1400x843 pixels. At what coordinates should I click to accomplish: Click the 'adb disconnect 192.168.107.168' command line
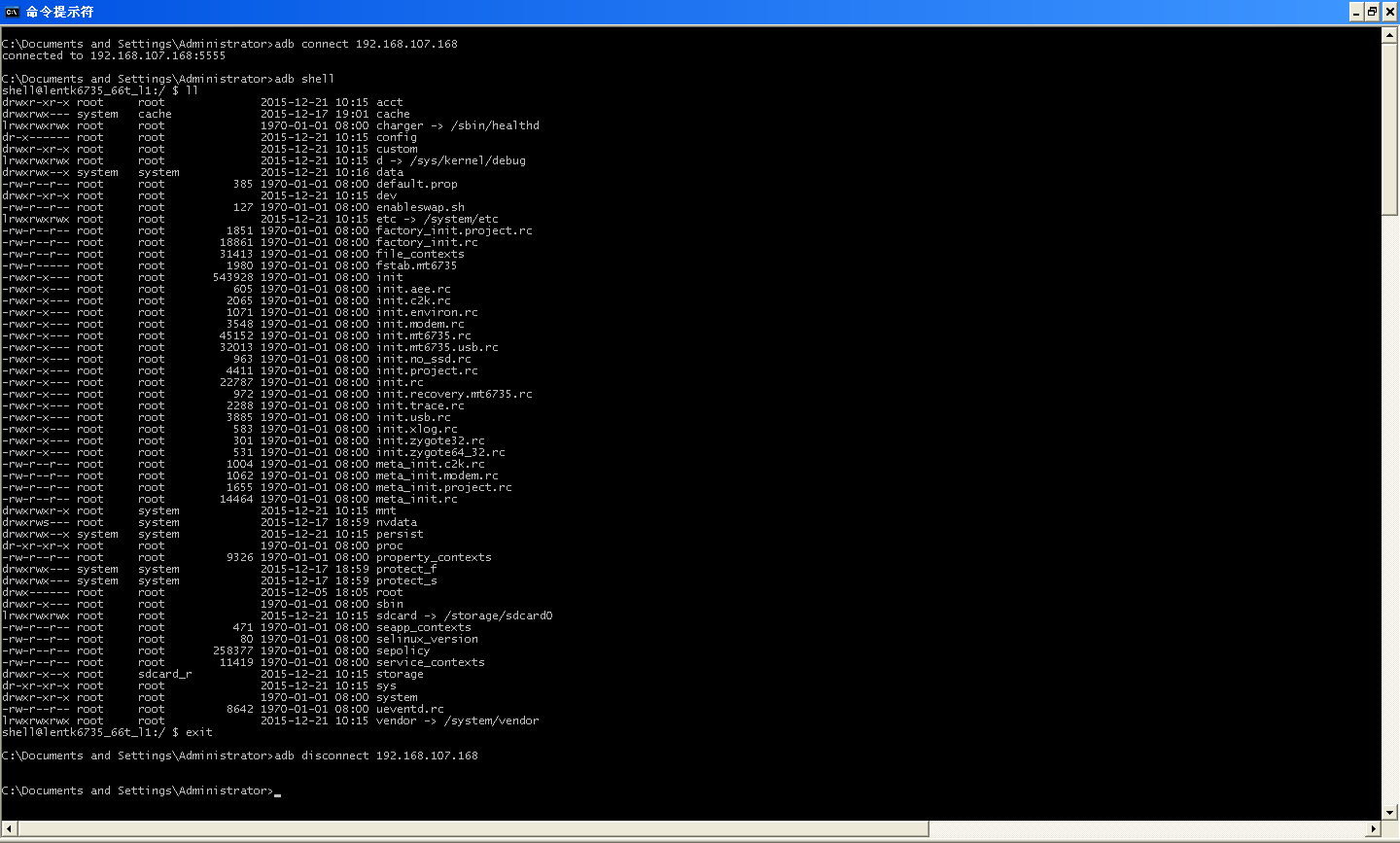click(240, 755)
